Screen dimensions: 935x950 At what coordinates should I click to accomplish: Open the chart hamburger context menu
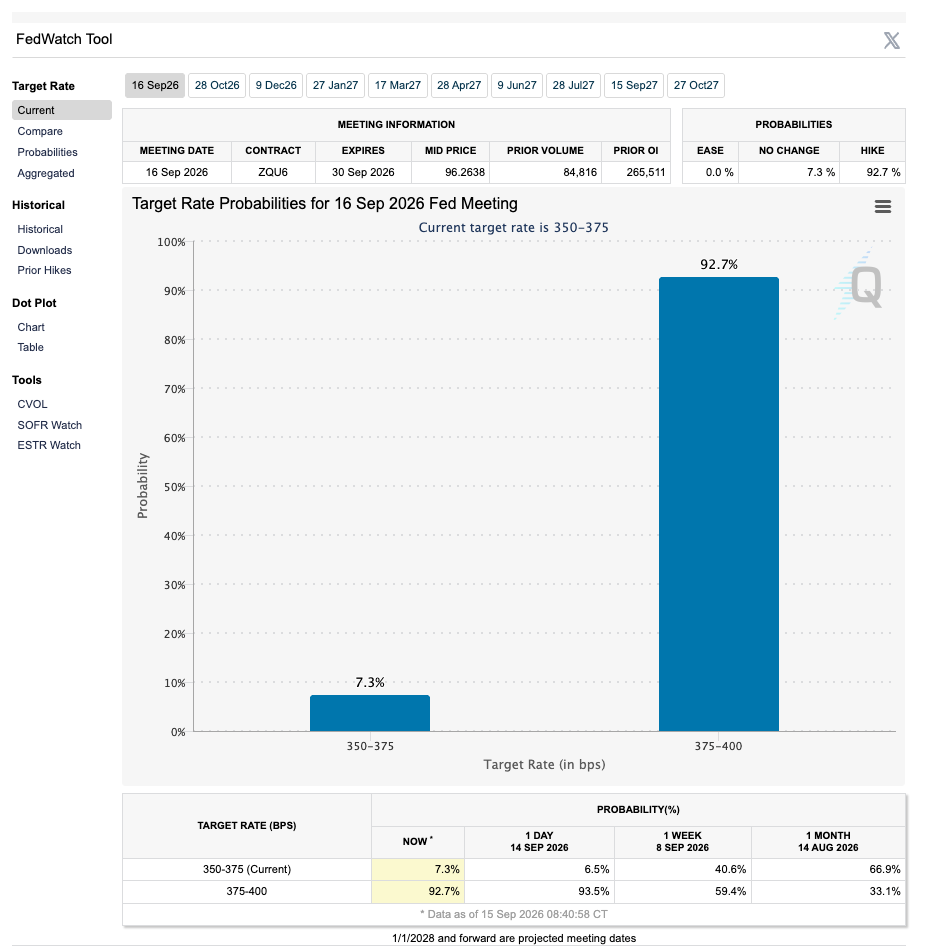(x=883, y=207)
